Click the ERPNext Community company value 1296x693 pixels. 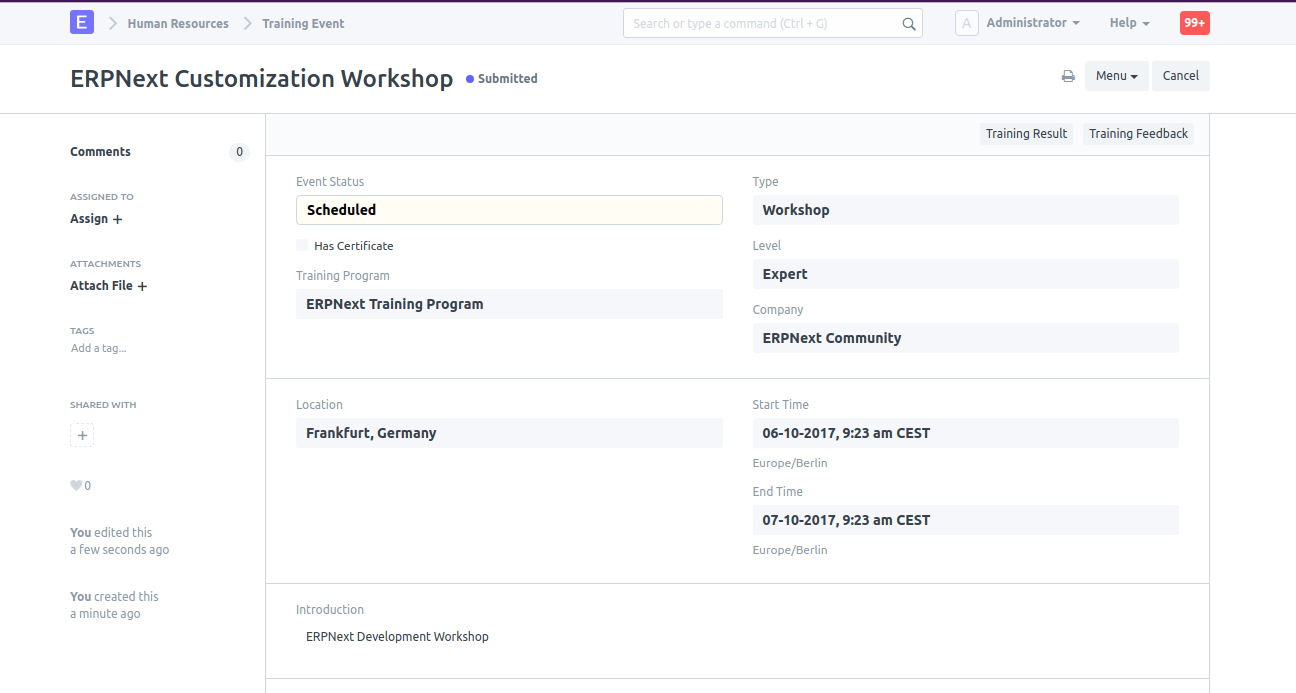(x=965, y=338)
